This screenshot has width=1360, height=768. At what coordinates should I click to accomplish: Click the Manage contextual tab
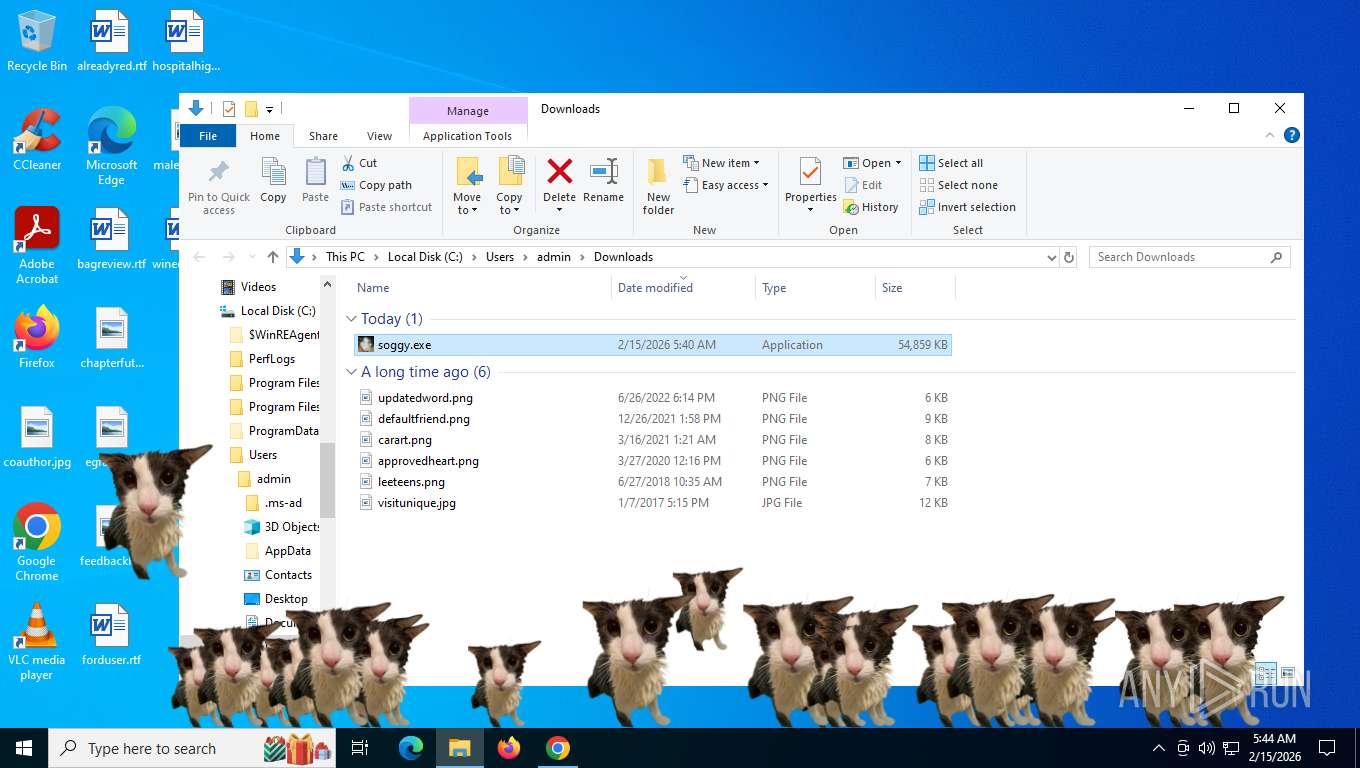click(468, 111)
